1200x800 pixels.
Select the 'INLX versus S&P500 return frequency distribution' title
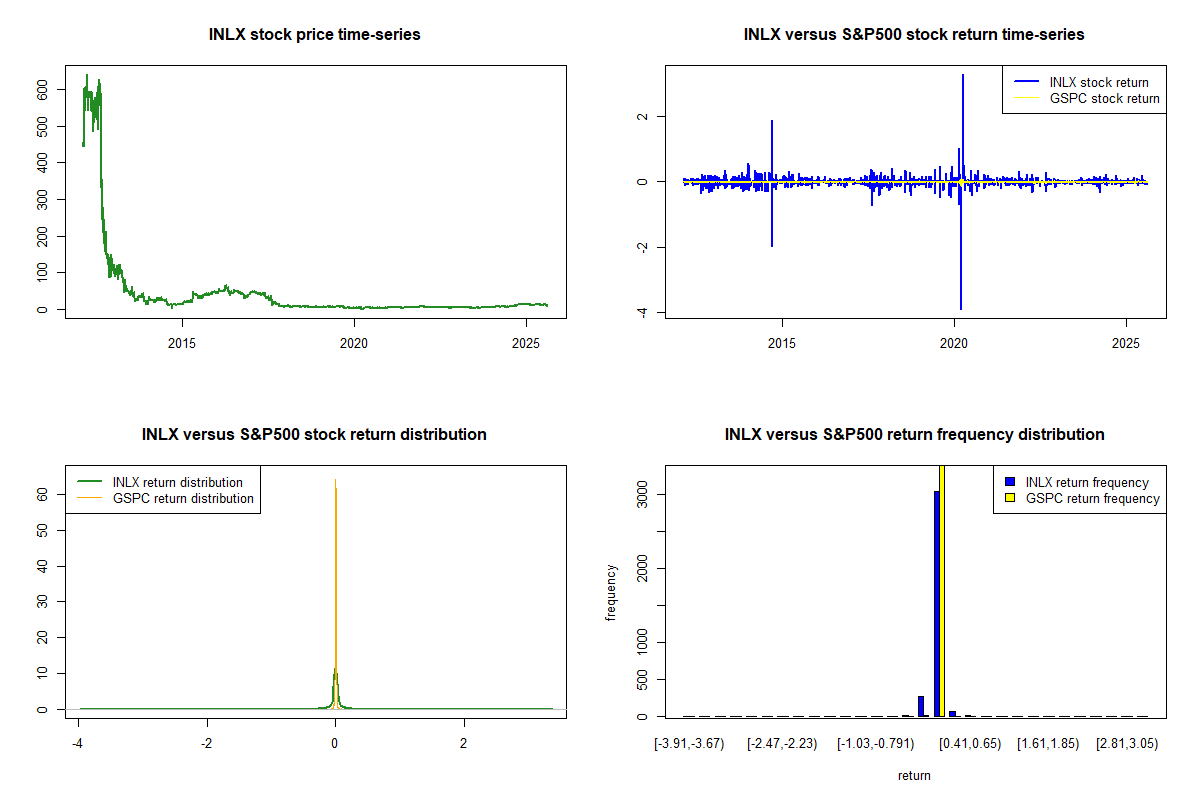point(914,435)
